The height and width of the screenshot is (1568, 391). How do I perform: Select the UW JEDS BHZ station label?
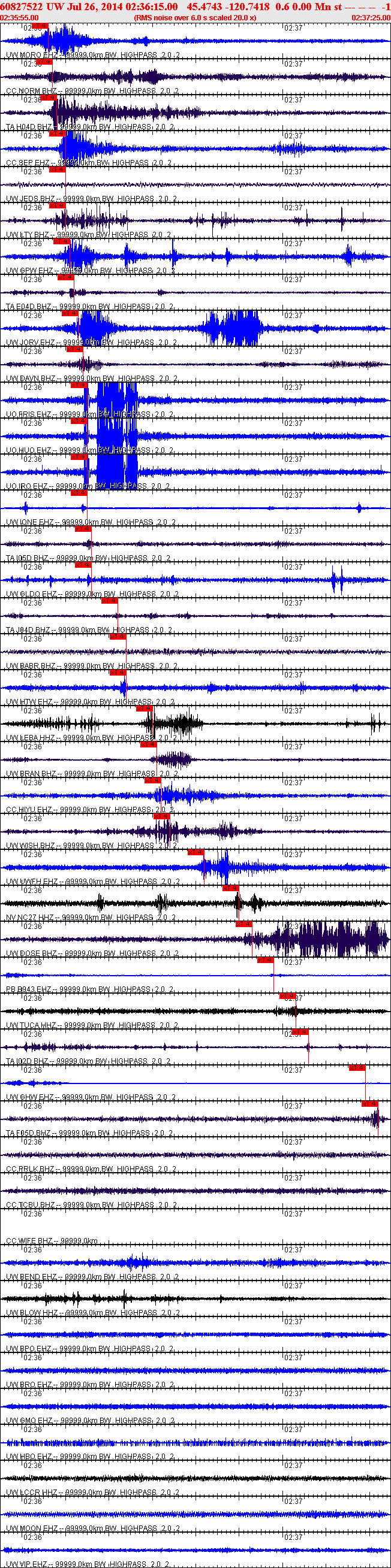[x=91, y=199]
